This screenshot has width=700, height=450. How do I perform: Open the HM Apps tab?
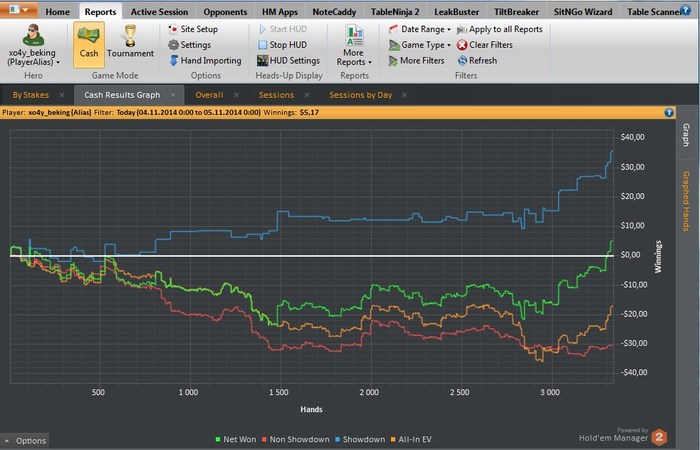[280, 12]
